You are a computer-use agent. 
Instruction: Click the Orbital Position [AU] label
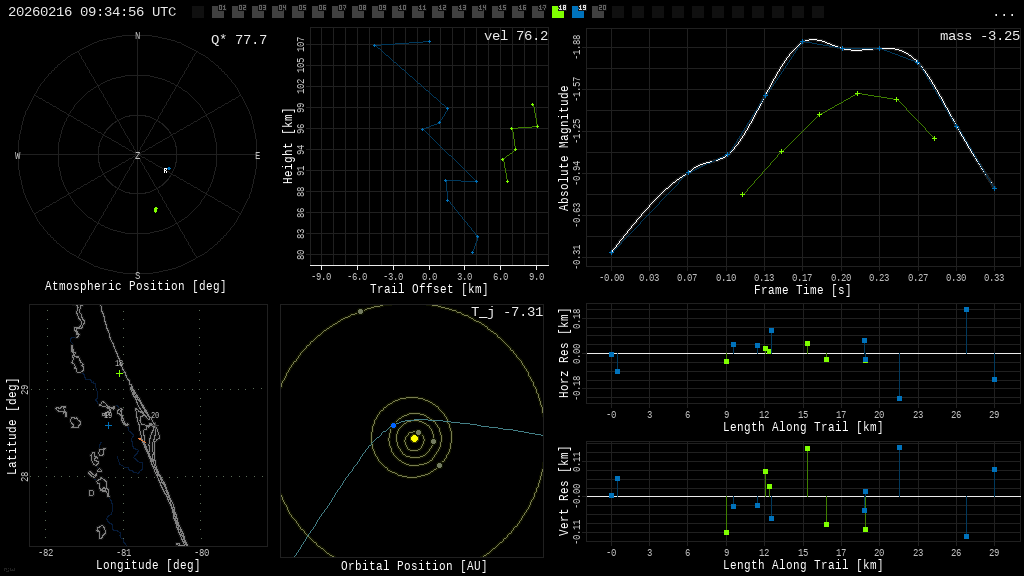[x=414, y=566]
